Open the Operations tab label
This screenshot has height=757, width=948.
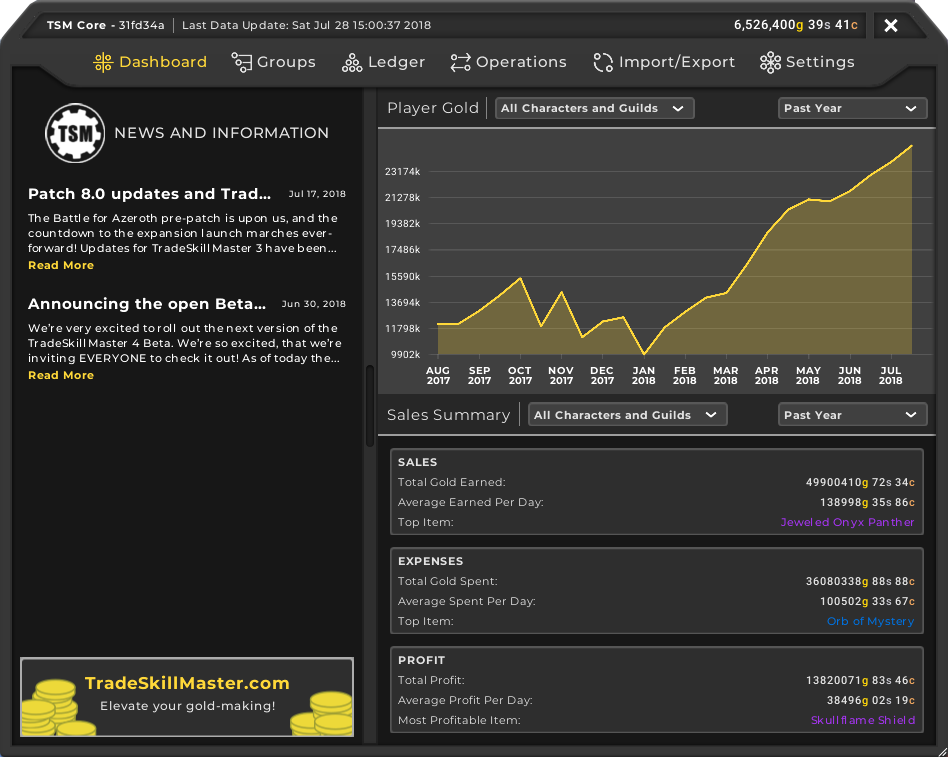point(521,62)
